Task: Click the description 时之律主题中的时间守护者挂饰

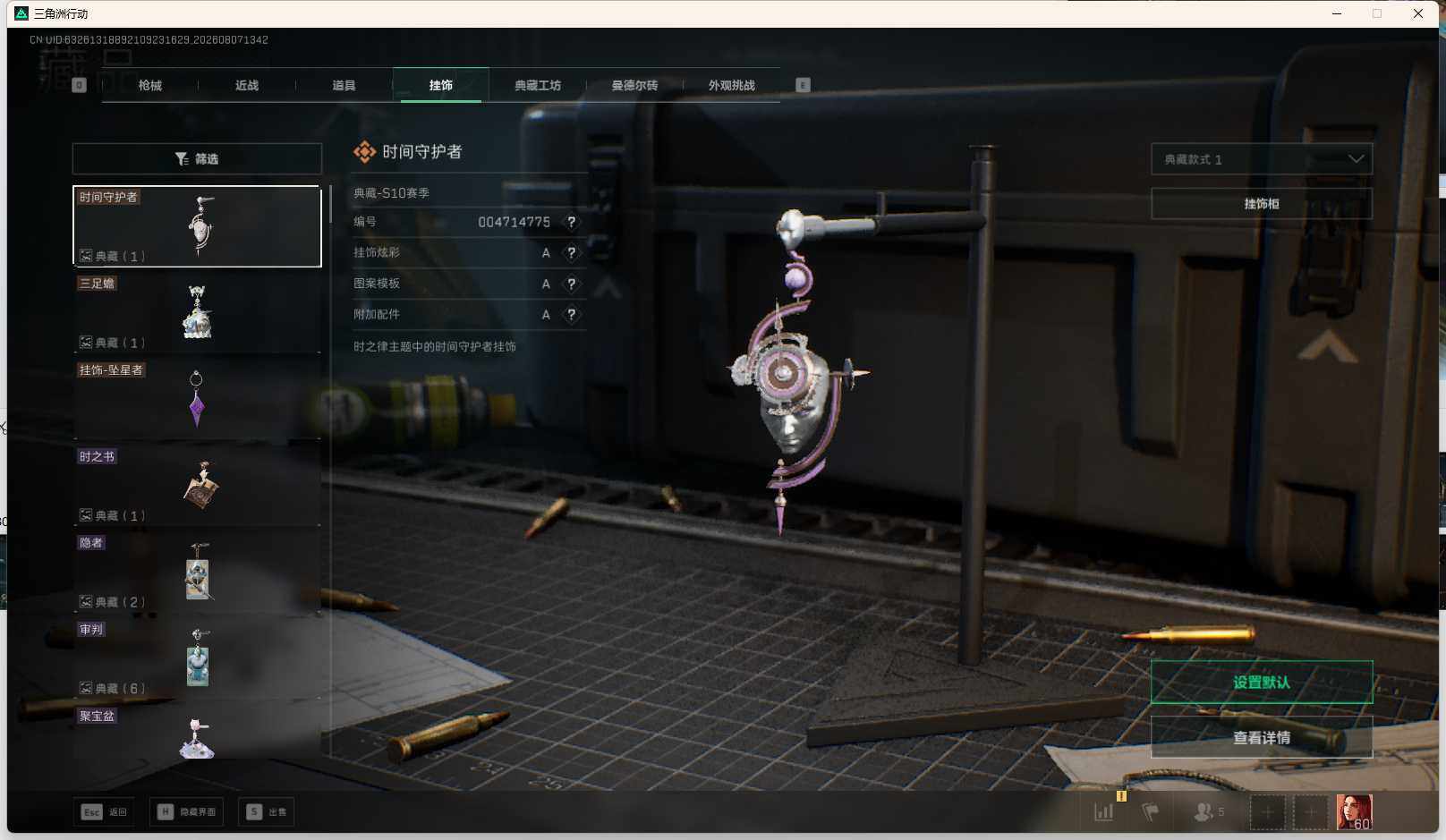Action: click(434, 346)
